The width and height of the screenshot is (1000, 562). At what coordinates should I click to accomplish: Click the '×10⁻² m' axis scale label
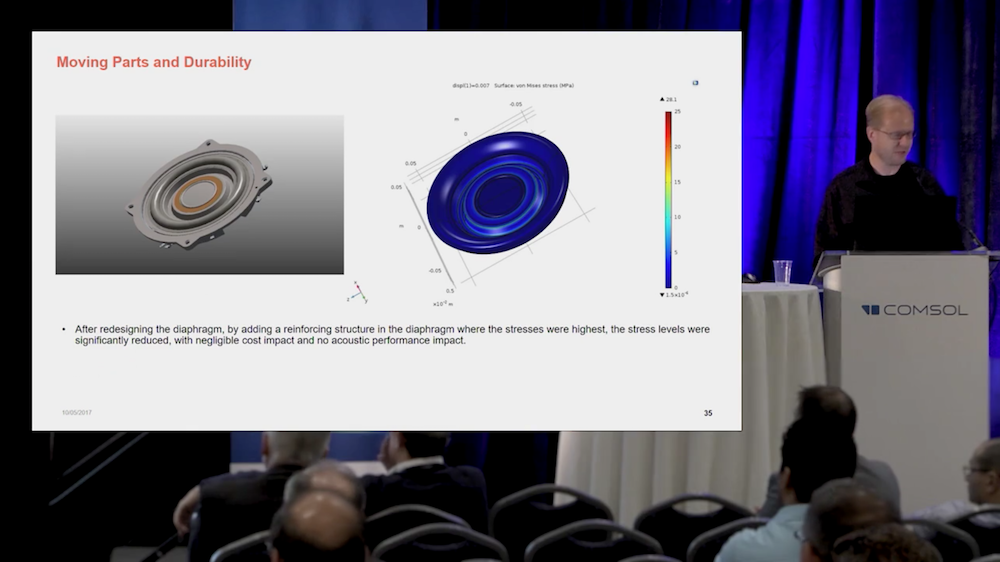[x=443, y=304]
